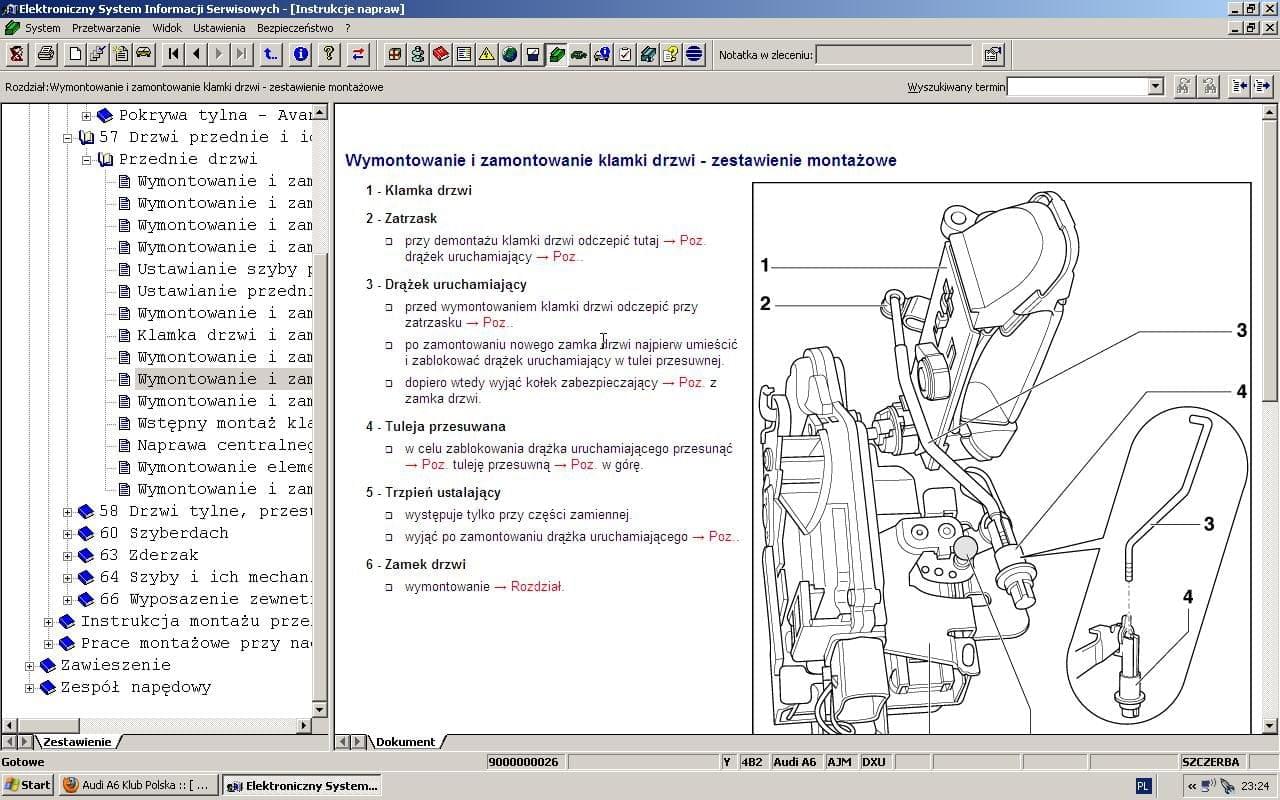
Task: Click the car vehicle selection icon beside documents
Action: 144,54
